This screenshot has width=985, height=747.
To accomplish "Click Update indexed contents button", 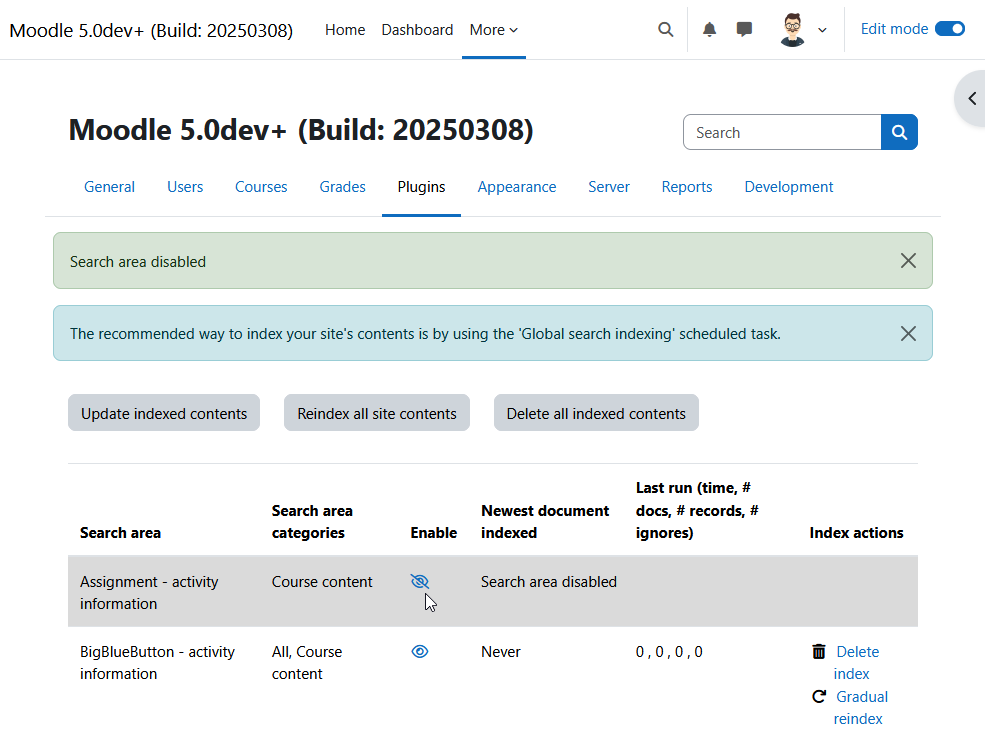I will pos(164,413).
